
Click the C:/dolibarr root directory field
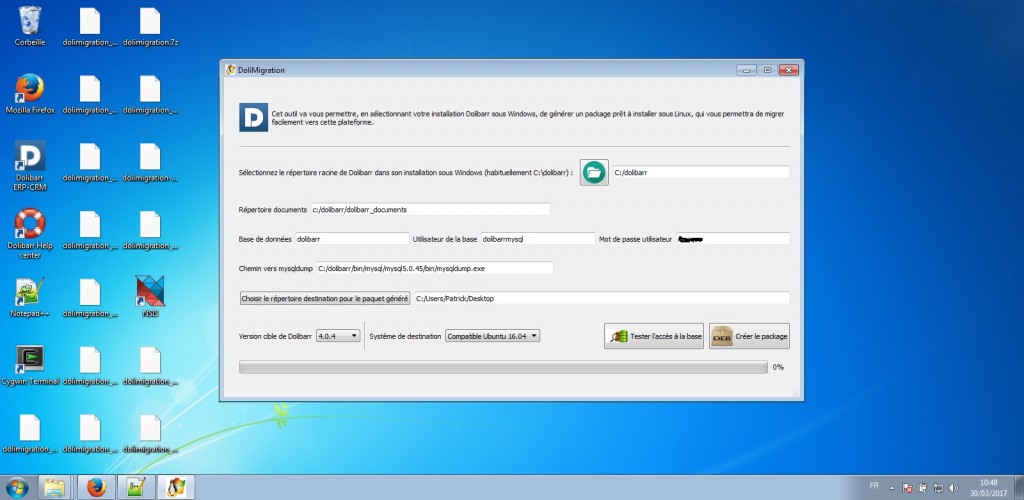click(701, 172)
